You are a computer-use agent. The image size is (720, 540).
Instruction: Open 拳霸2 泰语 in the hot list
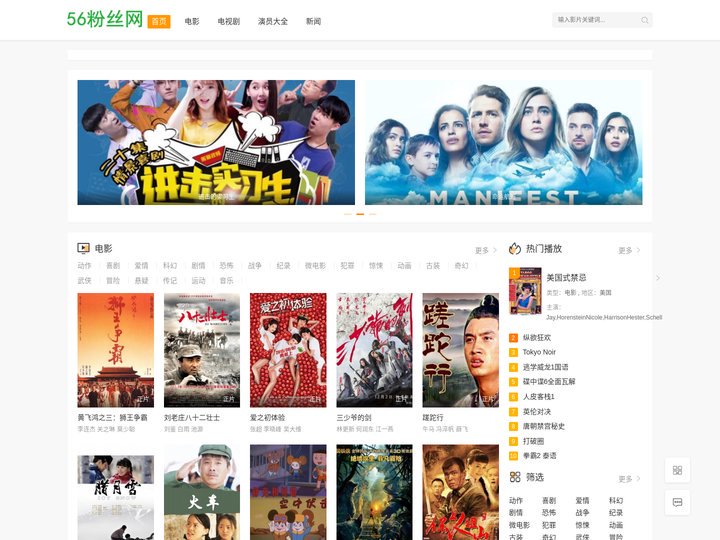point(540,456)
